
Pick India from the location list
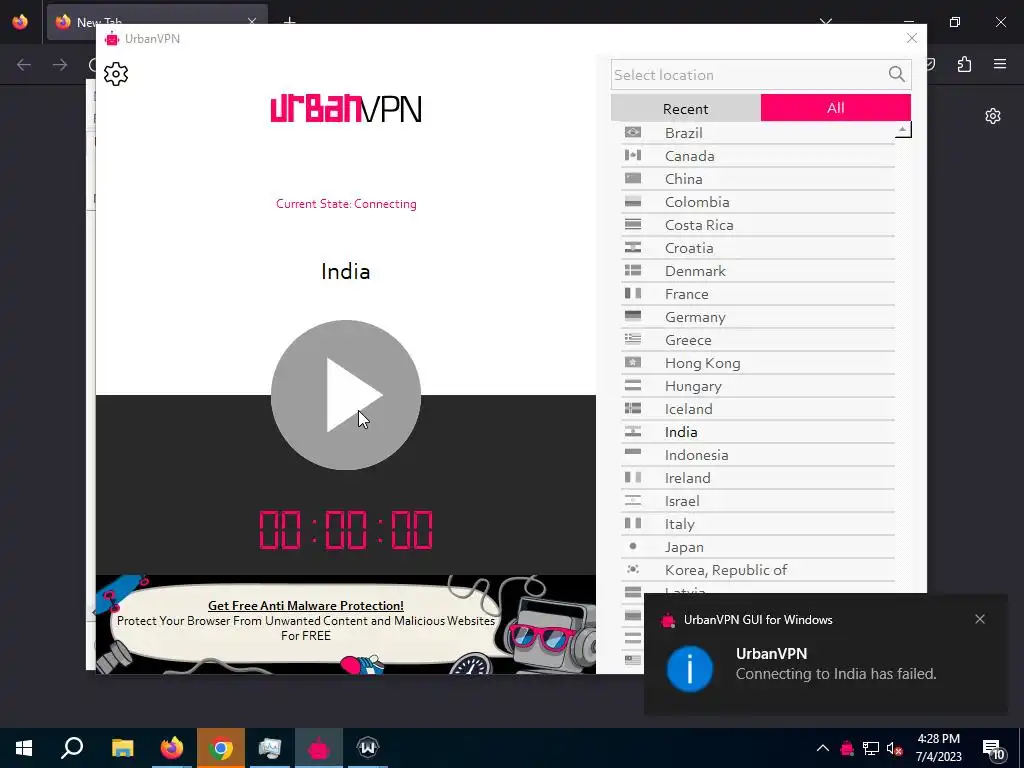click(x=758, y=432)
